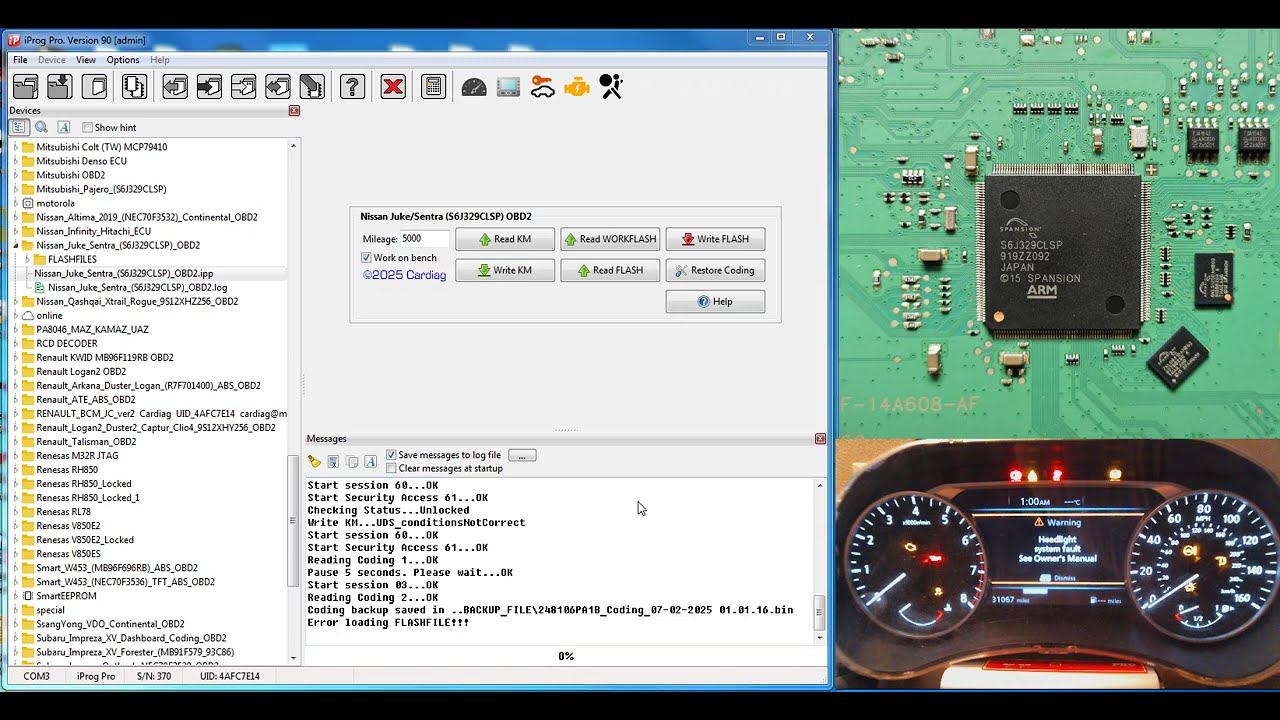Expand the RCD DECODER folder
The image size is (1280, 720).
(16, 343)
